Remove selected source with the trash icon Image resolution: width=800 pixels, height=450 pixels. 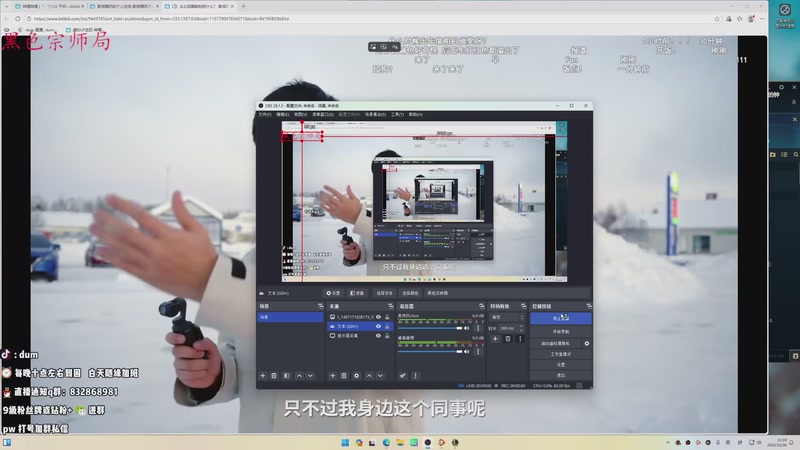coord(344,375)
